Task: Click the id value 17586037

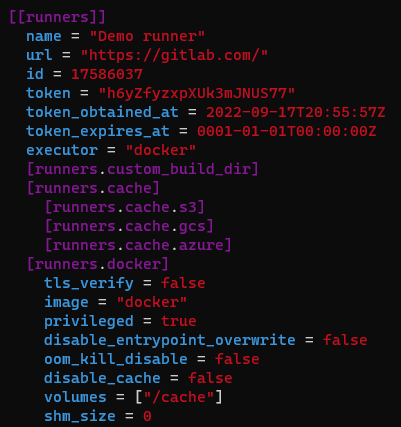Action: click(x=107, y=74)
